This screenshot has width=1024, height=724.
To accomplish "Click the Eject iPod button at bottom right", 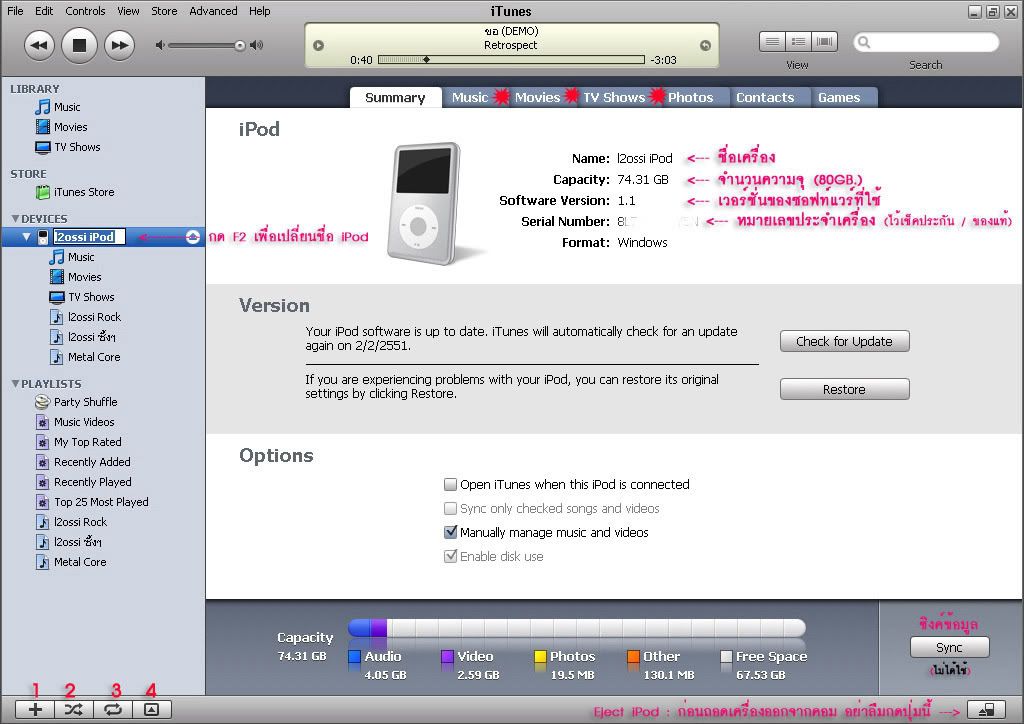I will [986, 710].
